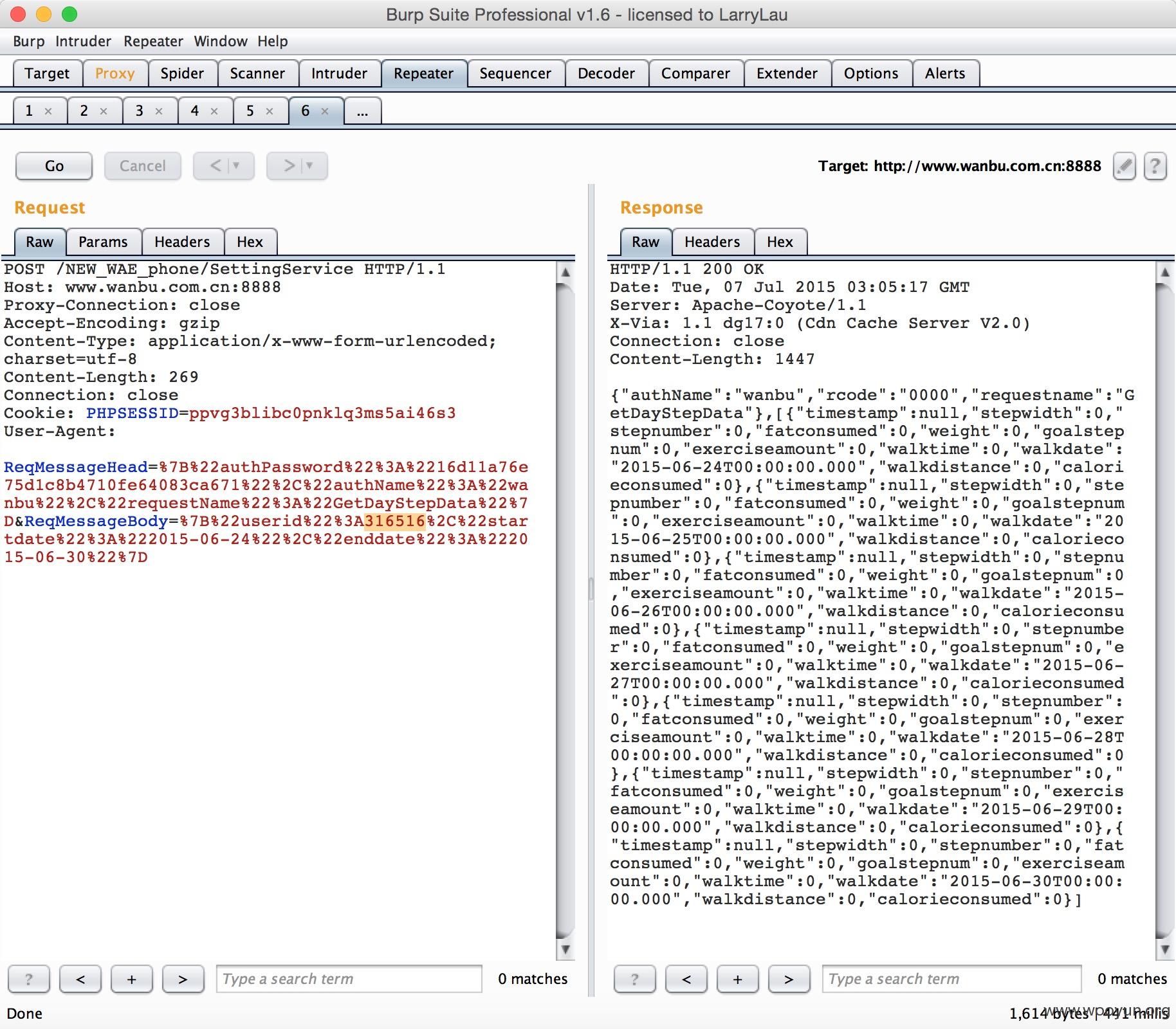Select Repeater request tab 5
The width and height of the screenshot is (1176, 1029).
(250, 111)
